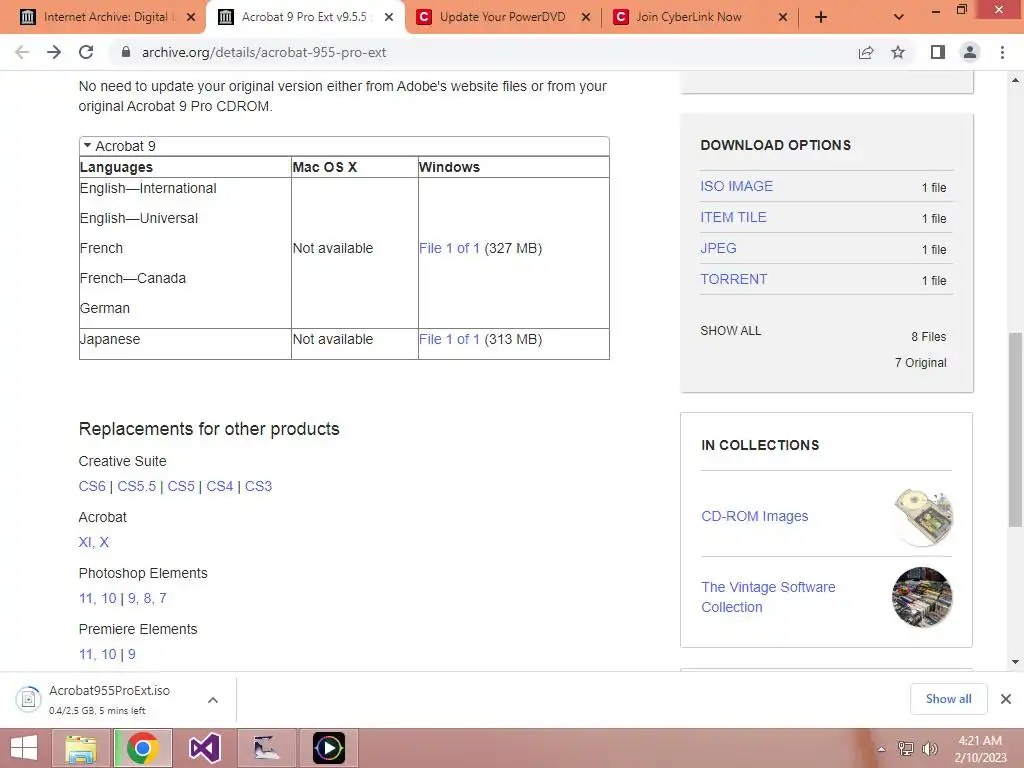Click the address bar URL field
The height and width of the screenshot is (768, 1024).
pos(483,52)
